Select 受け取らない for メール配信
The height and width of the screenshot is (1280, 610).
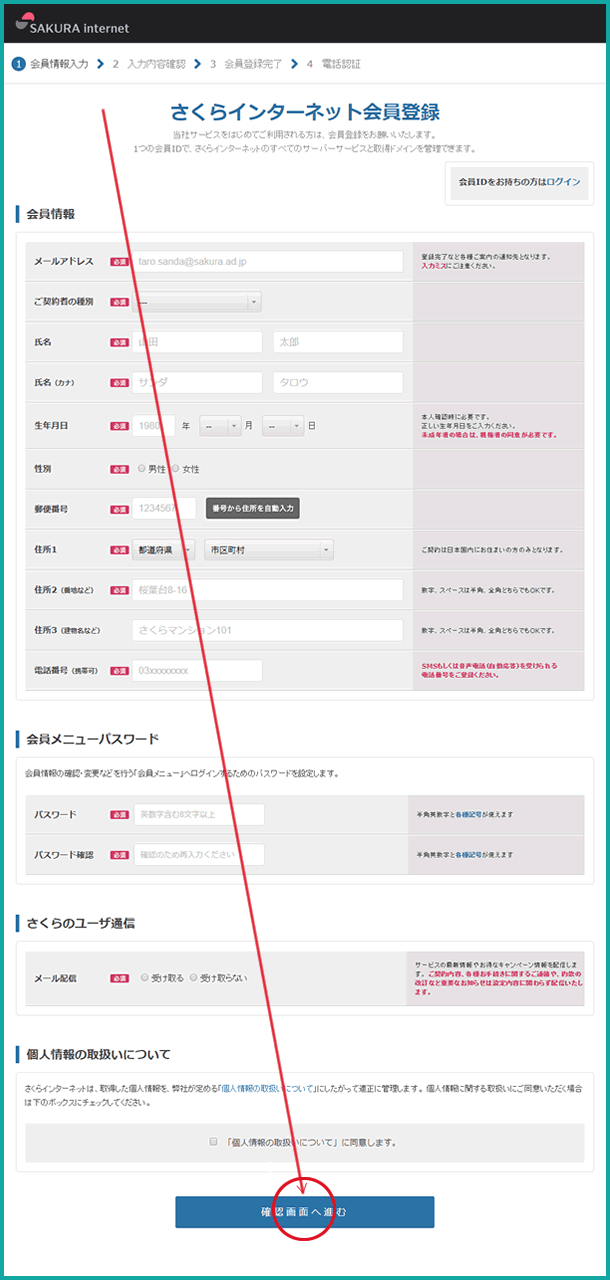pyautogui.click(x=194, y=978)
